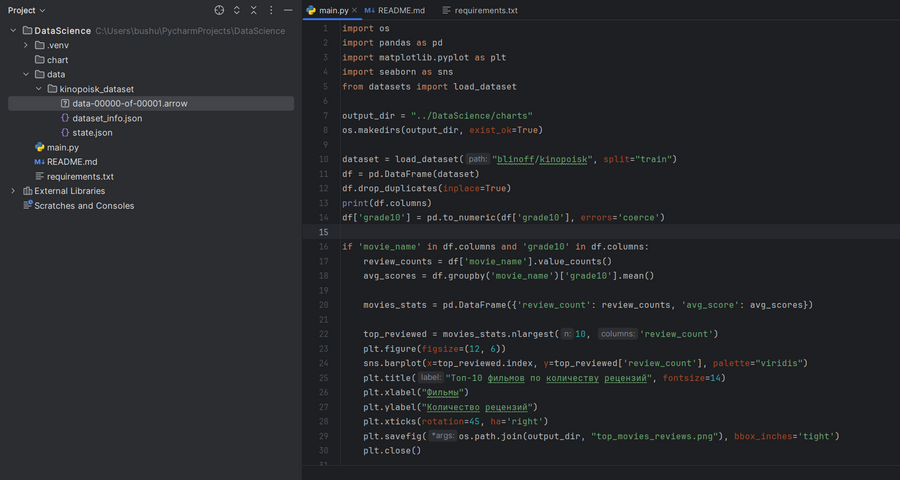Image resolution: width=900 pixels, height=480 pixels.
Task: Collapse the kinopoisk_dataset folder
Action: pos(38,89)
